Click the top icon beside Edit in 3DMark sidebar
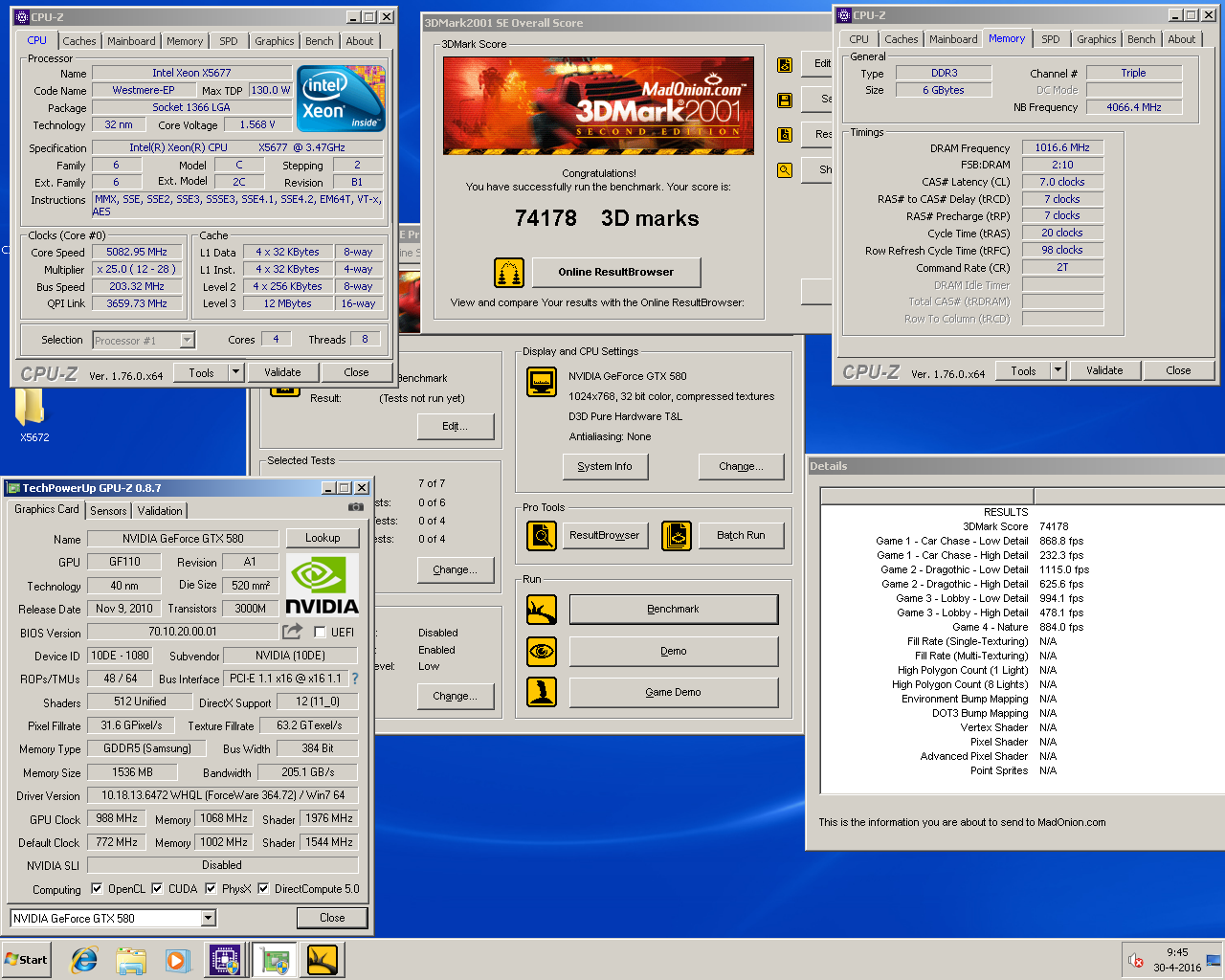Viewport: 1225px width, 980px height. pos(785,65)
